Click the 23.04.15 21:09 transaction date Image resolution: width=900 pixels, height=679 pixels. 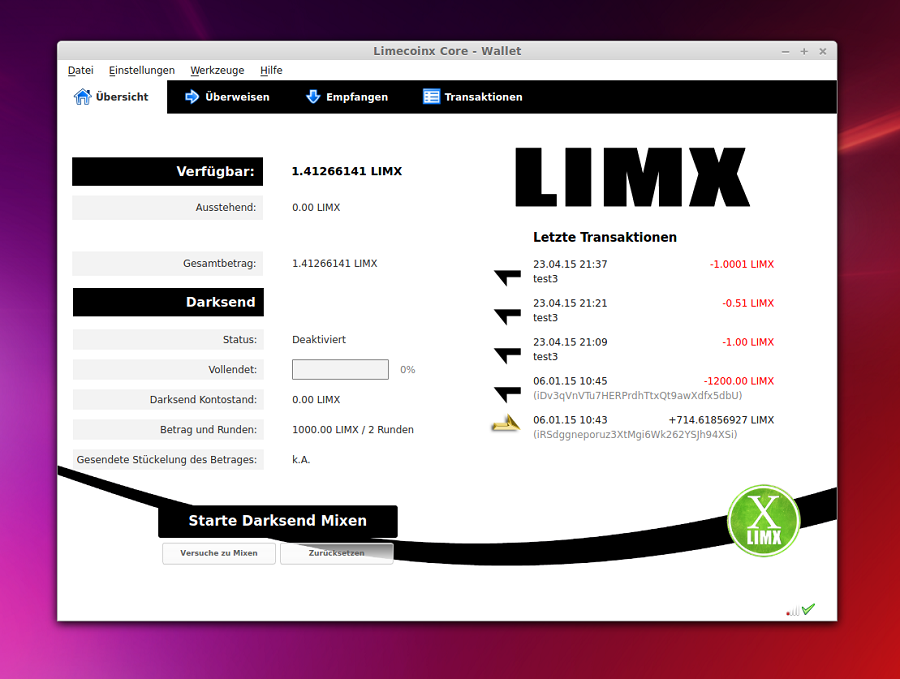point(570,343)
